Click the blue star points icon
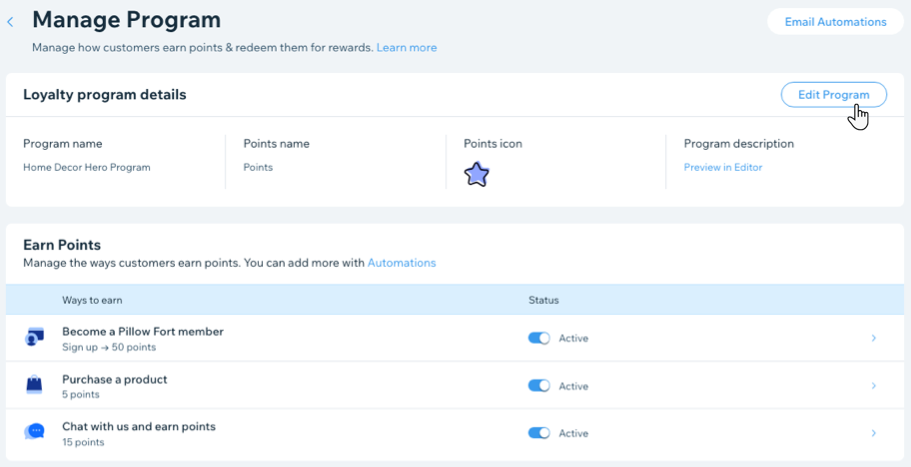Screen dimensions: 911x467 click(x=477, y=176)
